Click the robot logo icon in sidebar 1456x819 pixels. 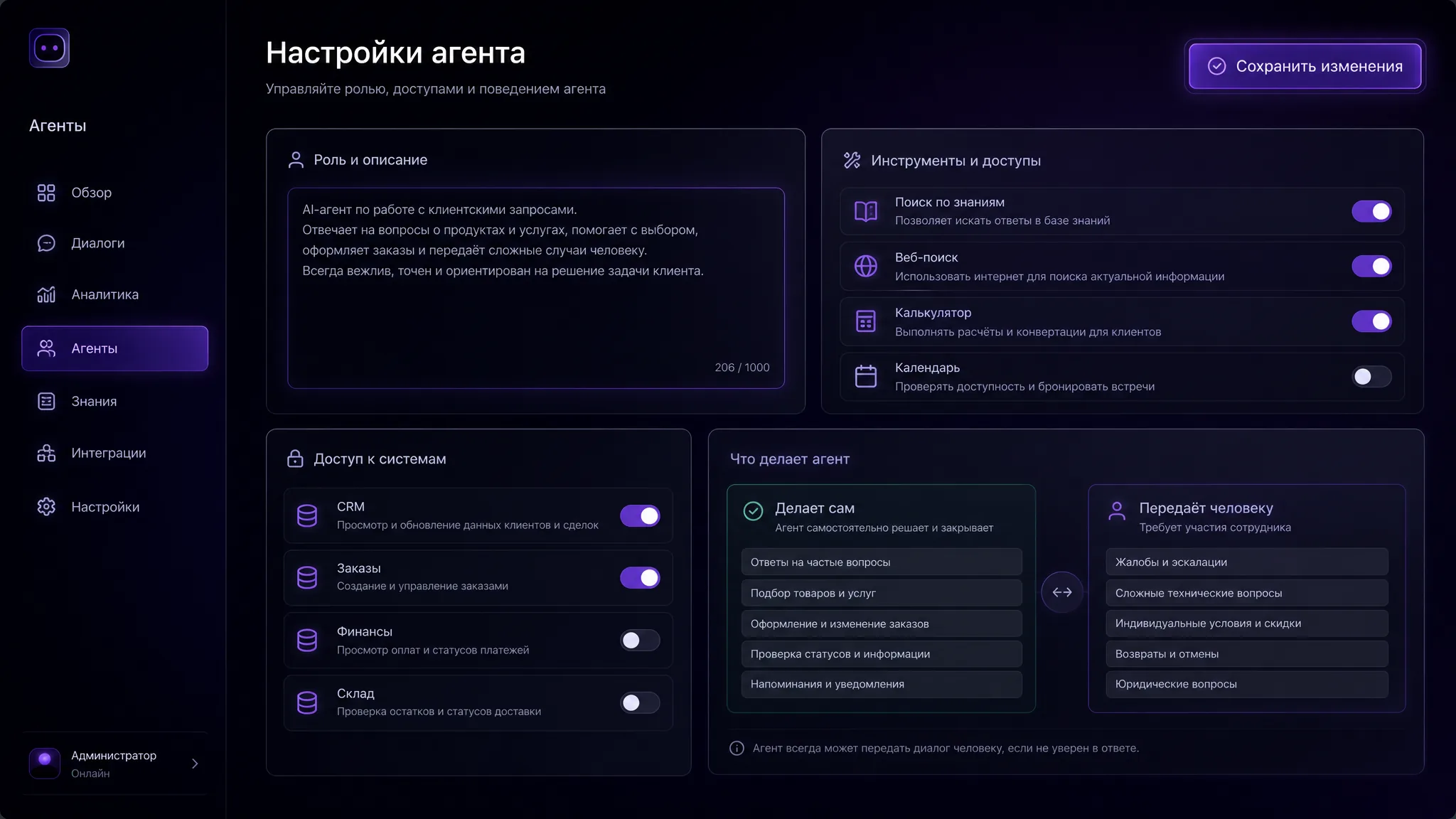pyautogui.click(x=49, y=48)
